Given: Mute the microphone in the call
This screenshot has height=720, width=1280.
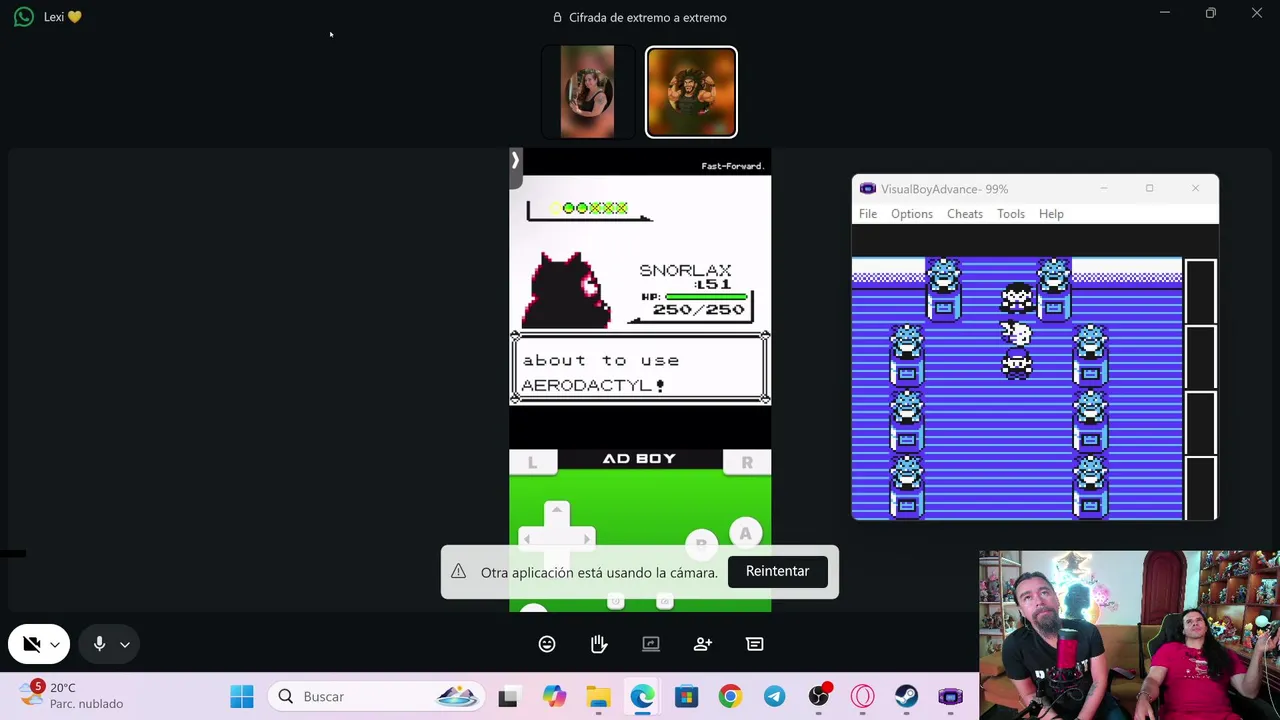Looking at the screenshot, I should (99, 645).
